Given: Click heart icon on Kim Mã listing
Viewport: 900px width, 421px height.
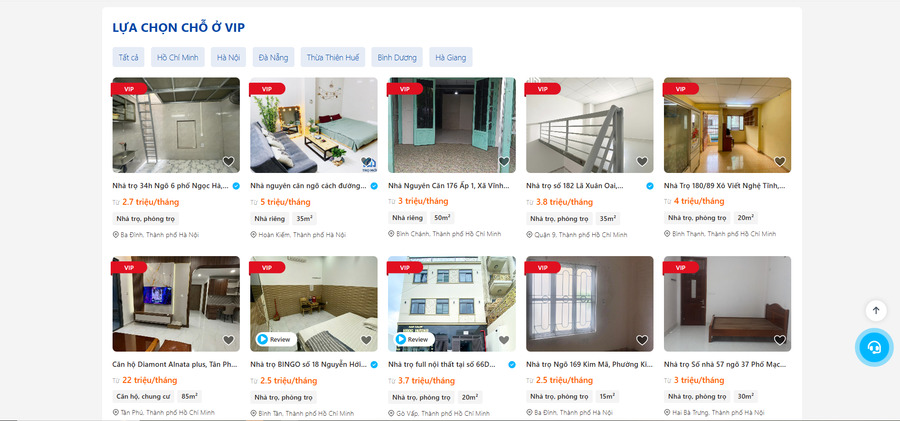Looking at the screenshot, I should coord(642,340).
